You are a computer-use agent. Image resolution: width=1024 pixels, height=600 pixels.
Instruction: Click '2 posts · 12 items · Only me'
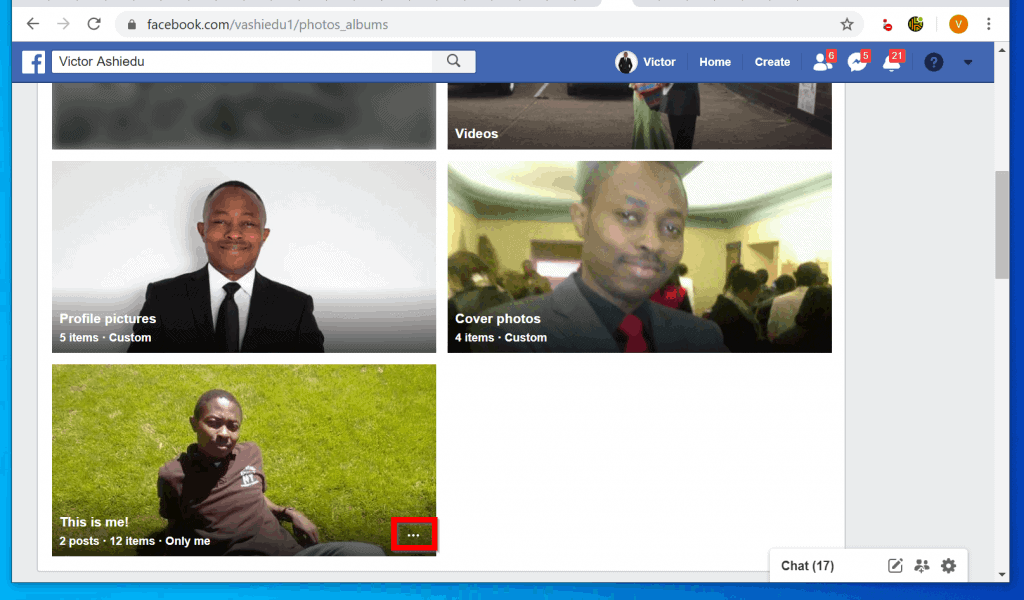tap(135, 541)
